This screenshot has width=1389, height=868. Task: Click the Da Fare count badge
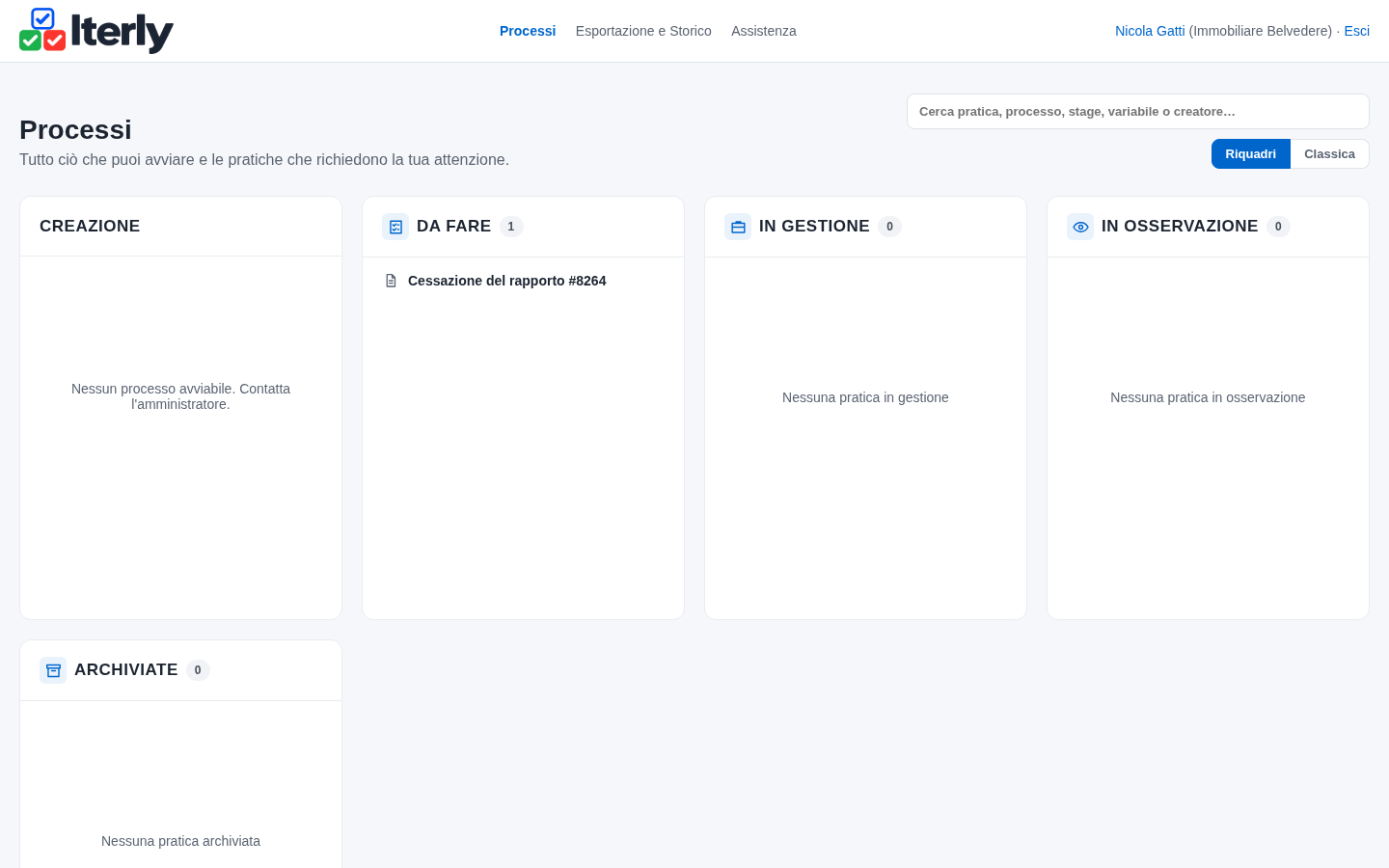coord(511,227)
